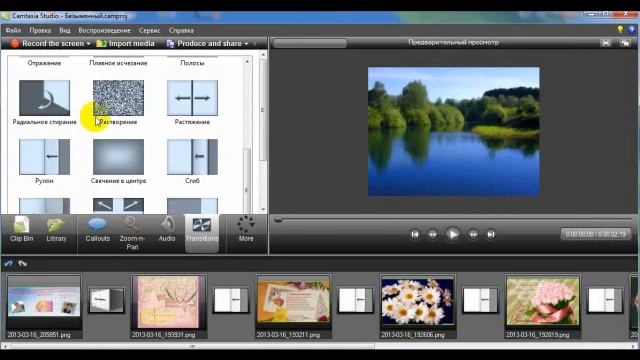The height and width of the screenshot is (360, 640).
Task: Click Import media
Action: click(x=126, y=43)
